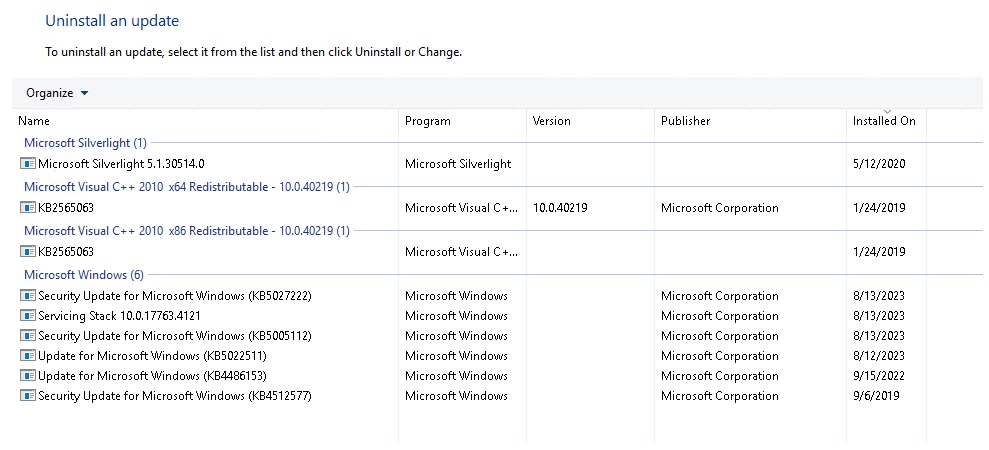The width and height of the screenshot is (989, 450).
Task: Select KB2565063 under the x64 Redistributable group
Action: tap(66, 208)
